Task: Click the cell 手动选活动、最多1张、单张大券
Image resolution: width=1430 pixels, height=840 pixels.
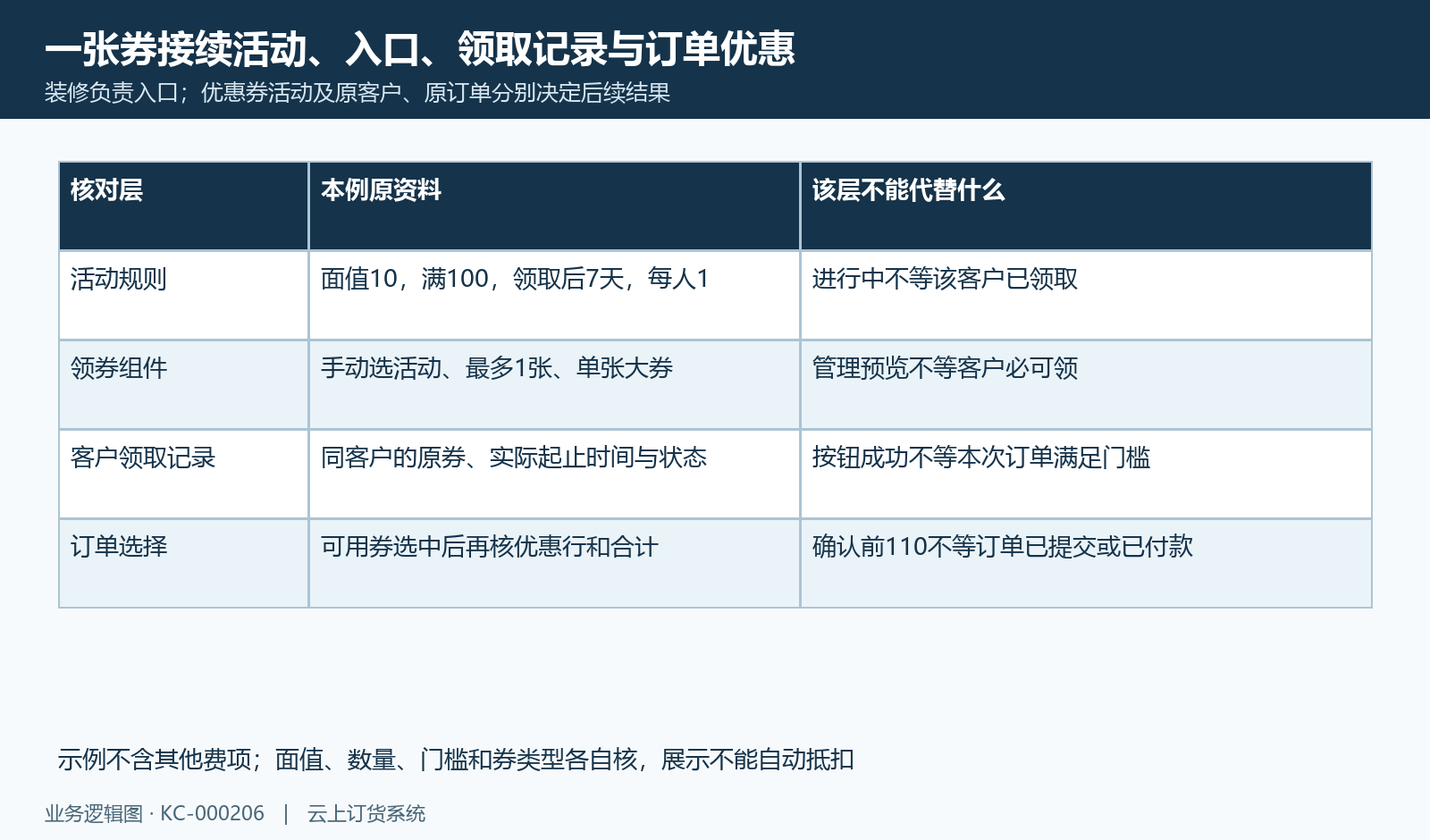Action: [x=554, y=385]
